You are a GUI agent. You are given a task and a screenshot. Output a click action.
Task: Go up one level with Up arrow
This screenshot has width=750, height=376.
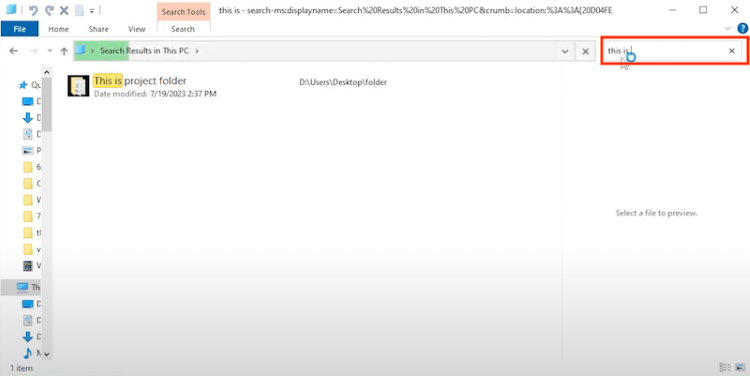coord(64,51)
